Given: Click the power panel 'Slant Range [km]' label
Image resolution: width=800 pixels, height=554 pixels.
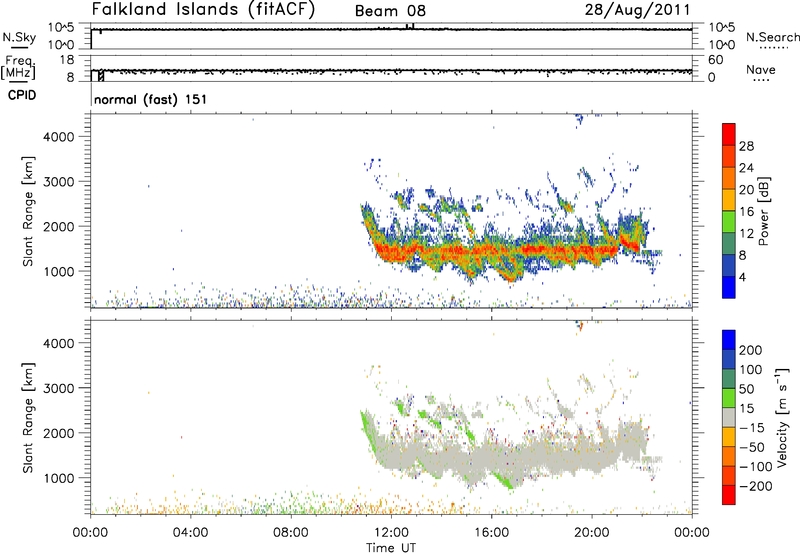Looking at the screenshot, I should (x=28, y=211).
